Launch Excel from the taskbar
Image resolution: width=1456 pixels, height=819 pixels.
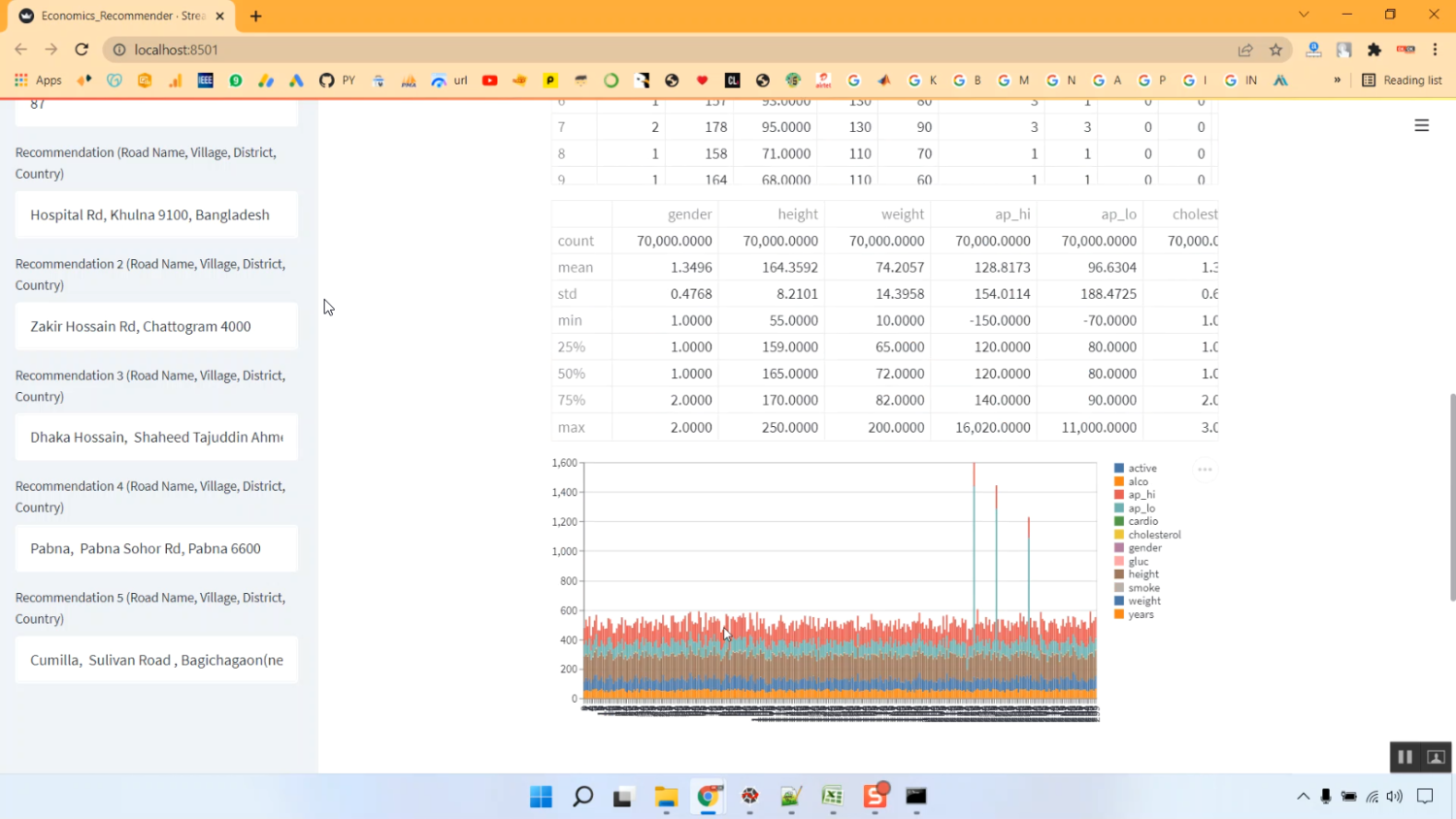point(831,798)
